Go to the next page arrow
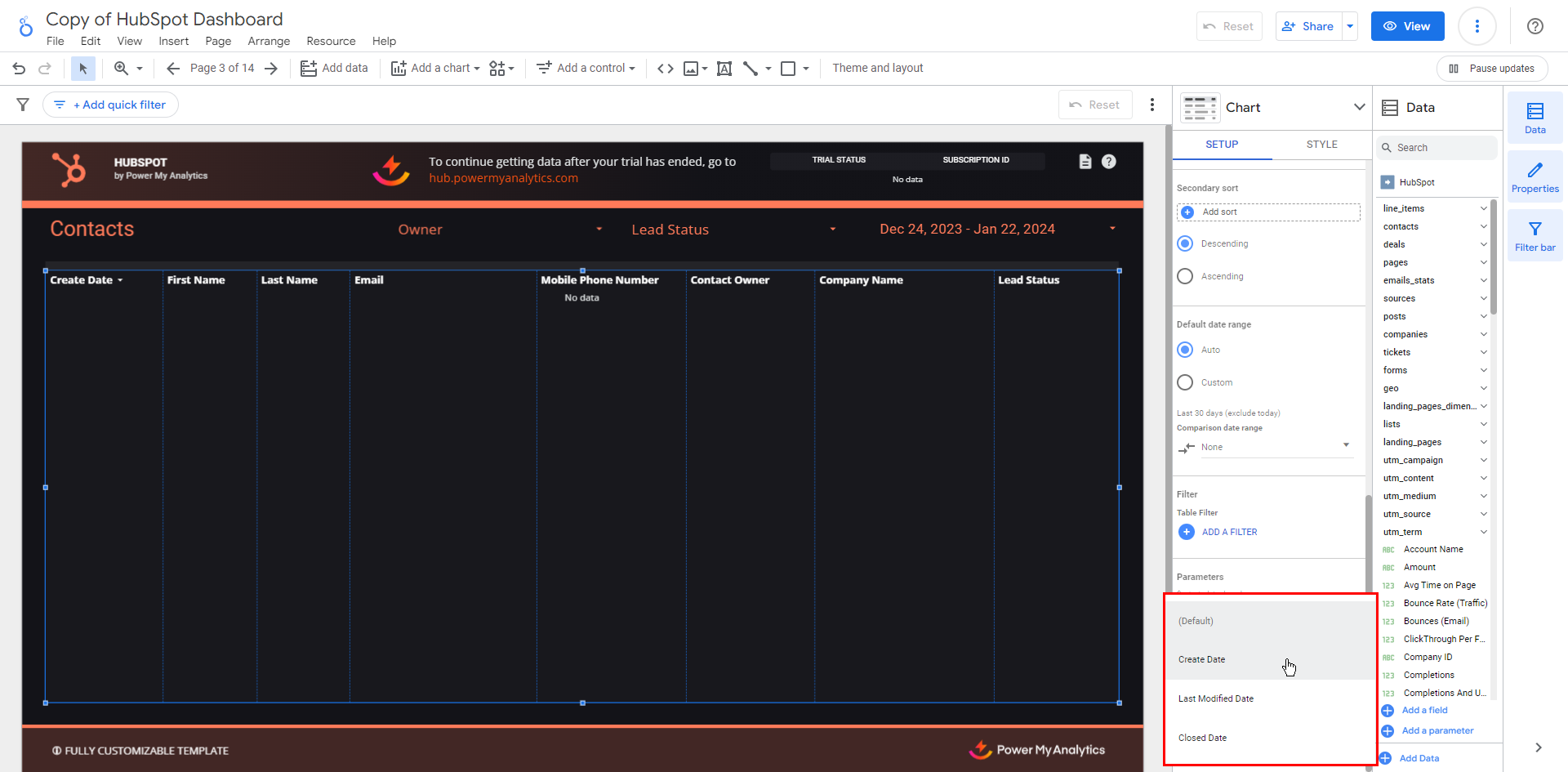The height and width of the screenshot is (772, 1568). (271, 69)
